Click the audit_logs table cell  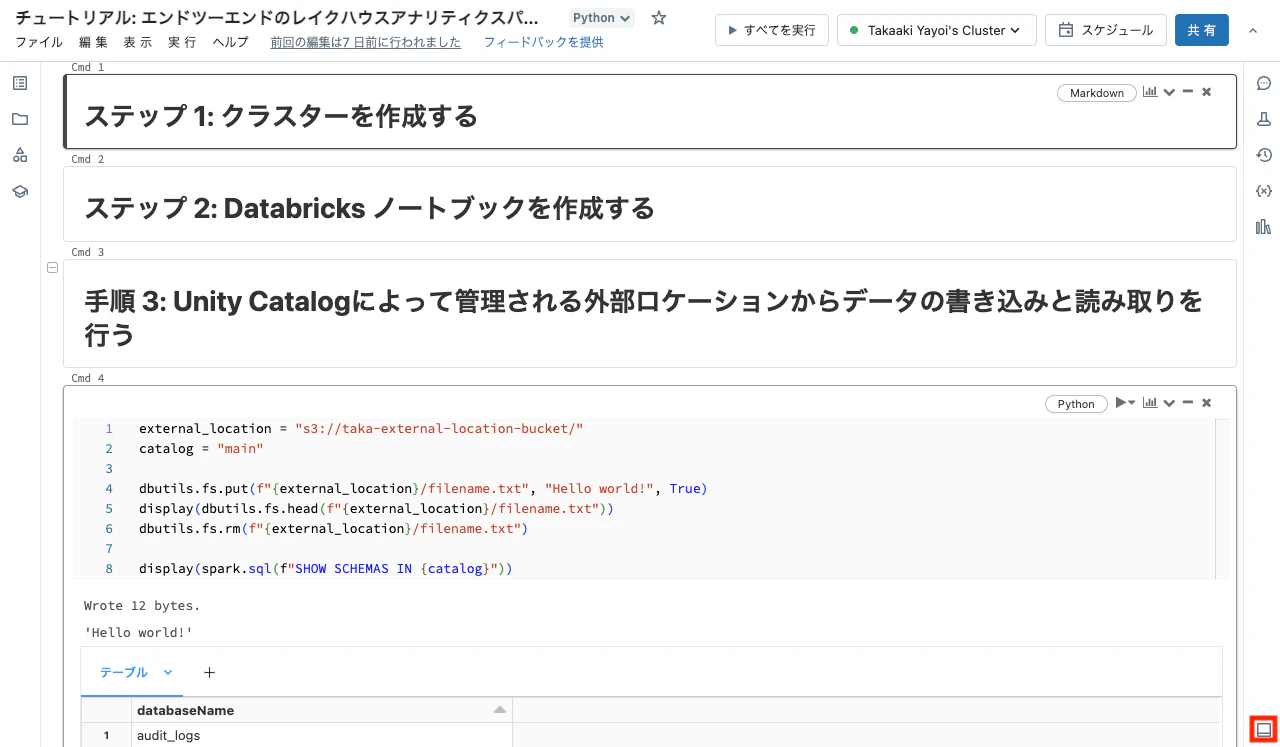click(168, 735)
